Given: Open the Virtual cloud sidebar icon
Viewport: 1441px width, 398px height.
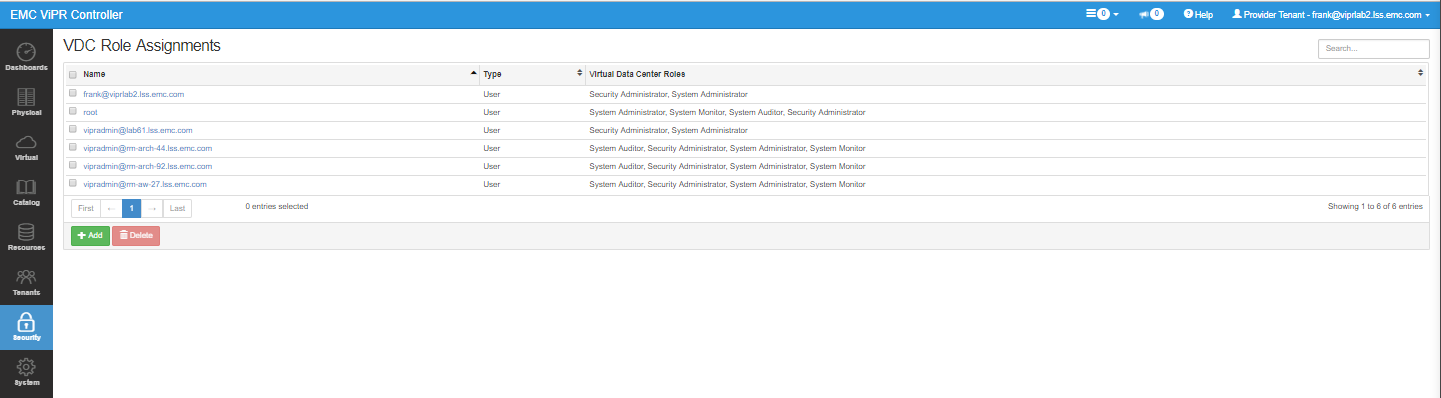Looking at the screenshot, I should point(26,147).
